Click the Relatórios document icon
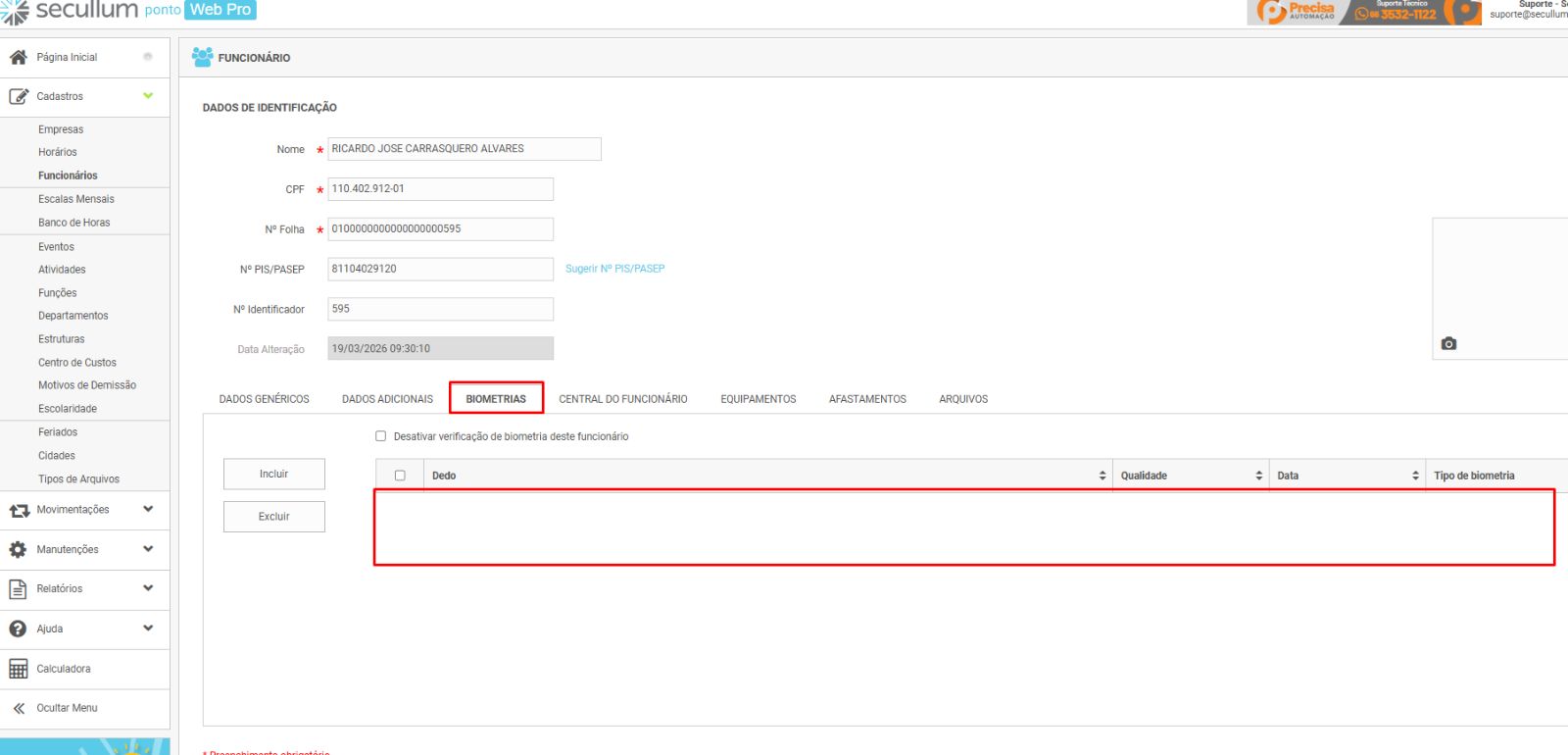The width and height of the screenshot is (1568, 755). coord(18,589)
